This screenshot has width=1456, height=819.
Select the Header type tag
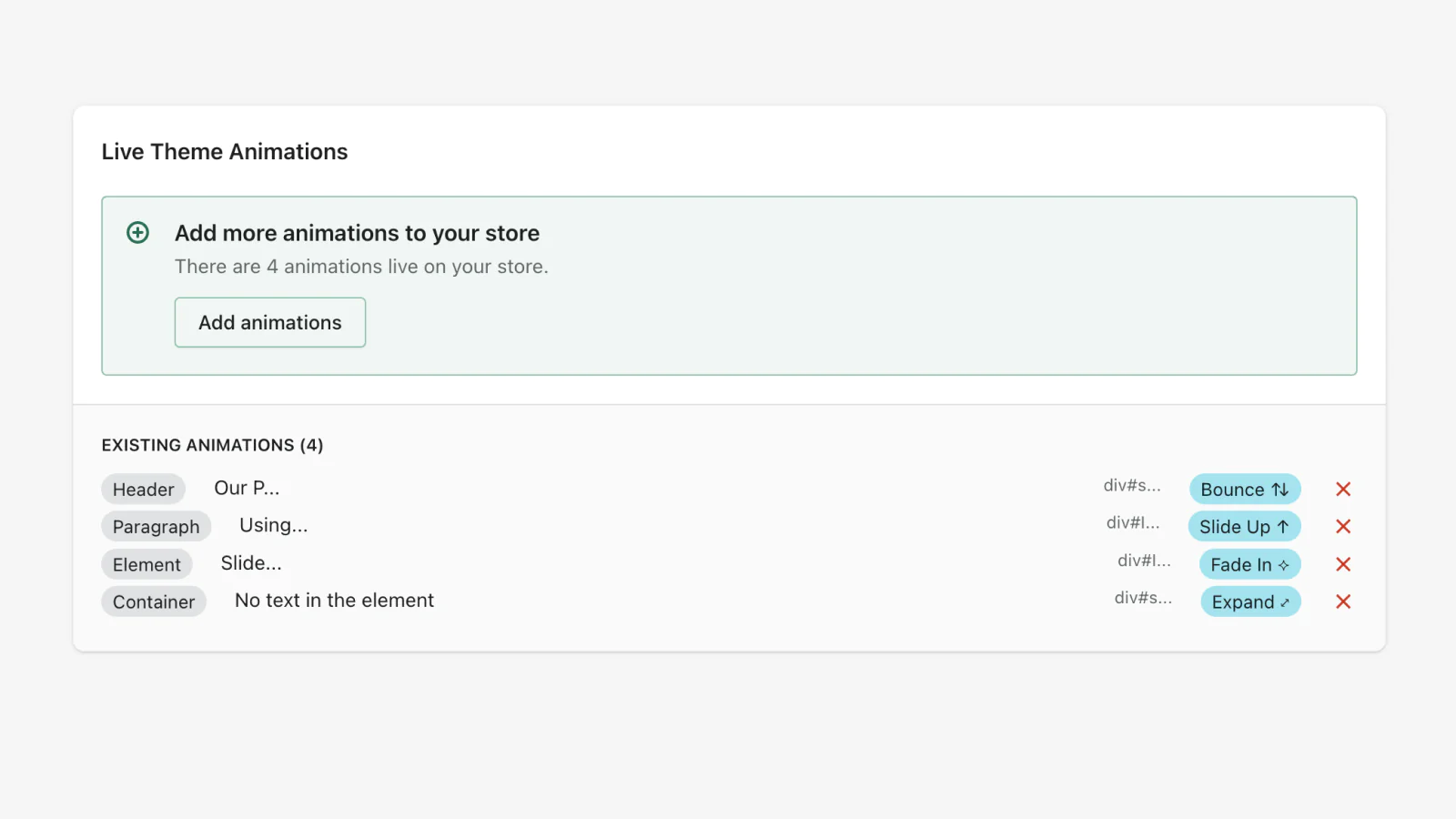144,490
